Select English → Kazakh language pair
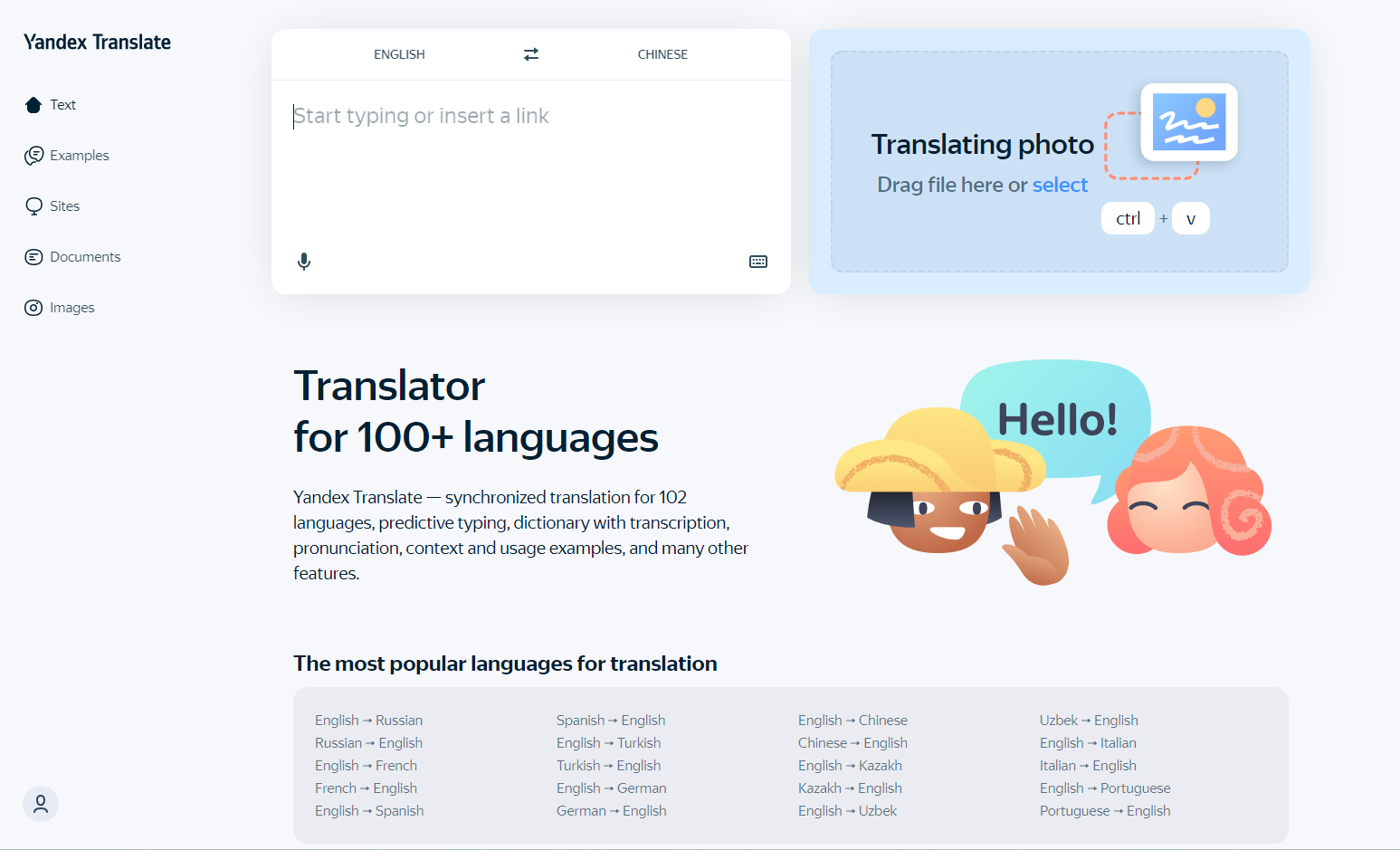This screenshot has width=1400, height=850. [x=850, y=766]
